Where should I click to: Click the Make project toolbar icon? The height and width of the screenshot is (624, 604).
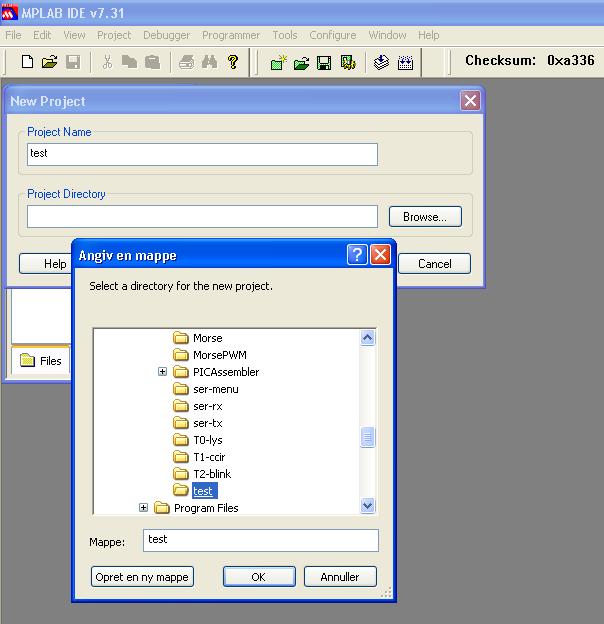point(382,62)
